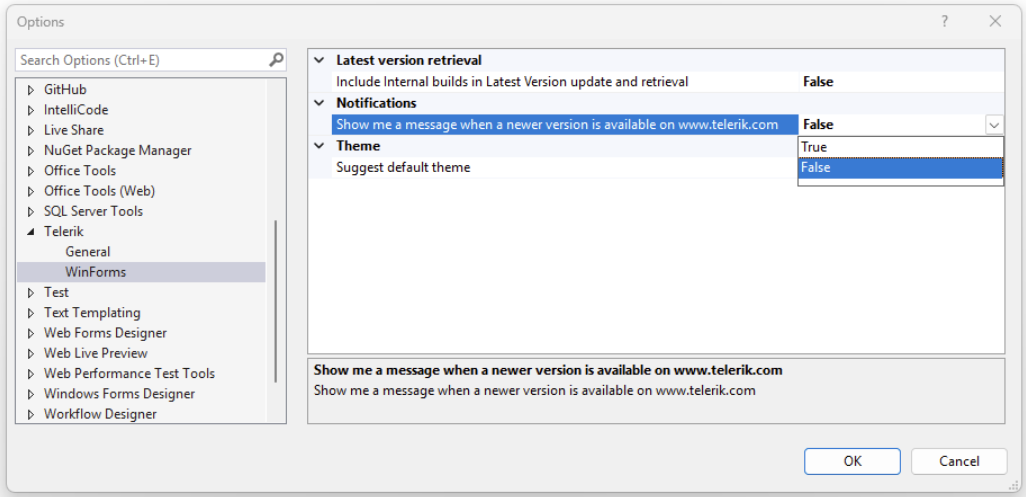Collapse the Notifications section

(x=319, y=103)
